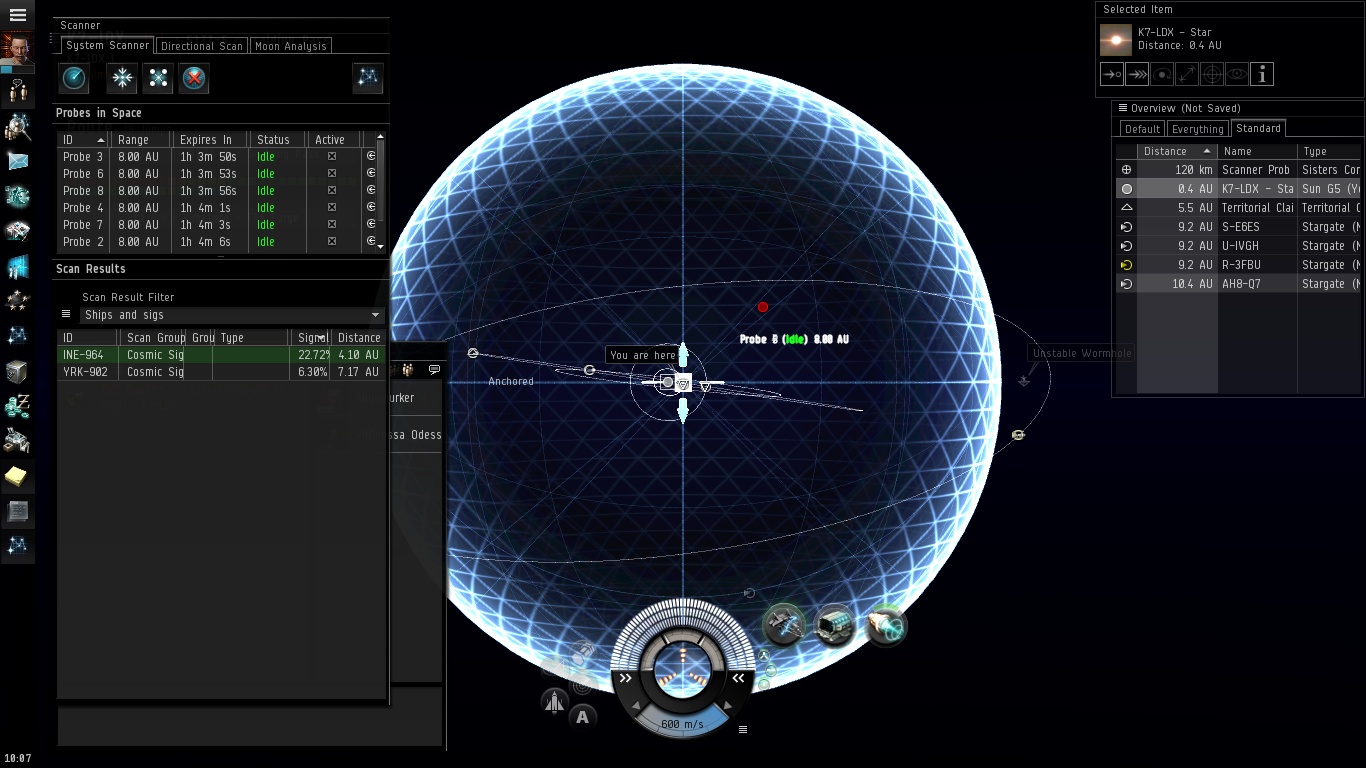Sort overview by the Name column header
This screenshot has width=1366, height=768.
(x=1257, y=151)
